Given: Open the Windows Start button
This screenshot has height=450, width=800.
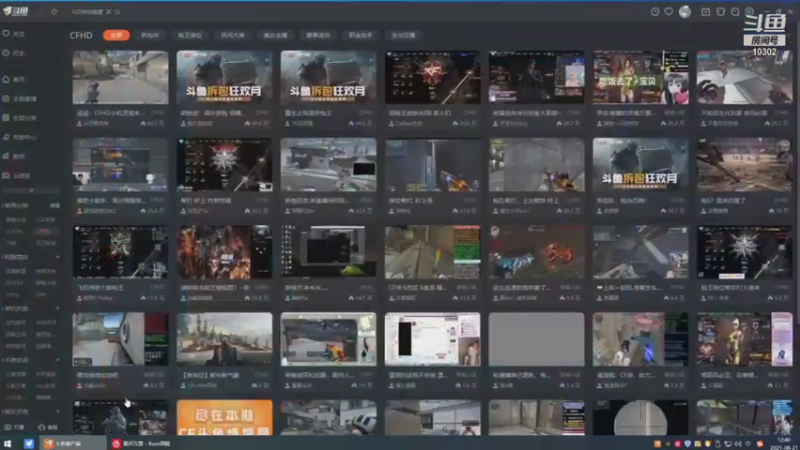Looking at the screenshot, I should click(7, 443).
